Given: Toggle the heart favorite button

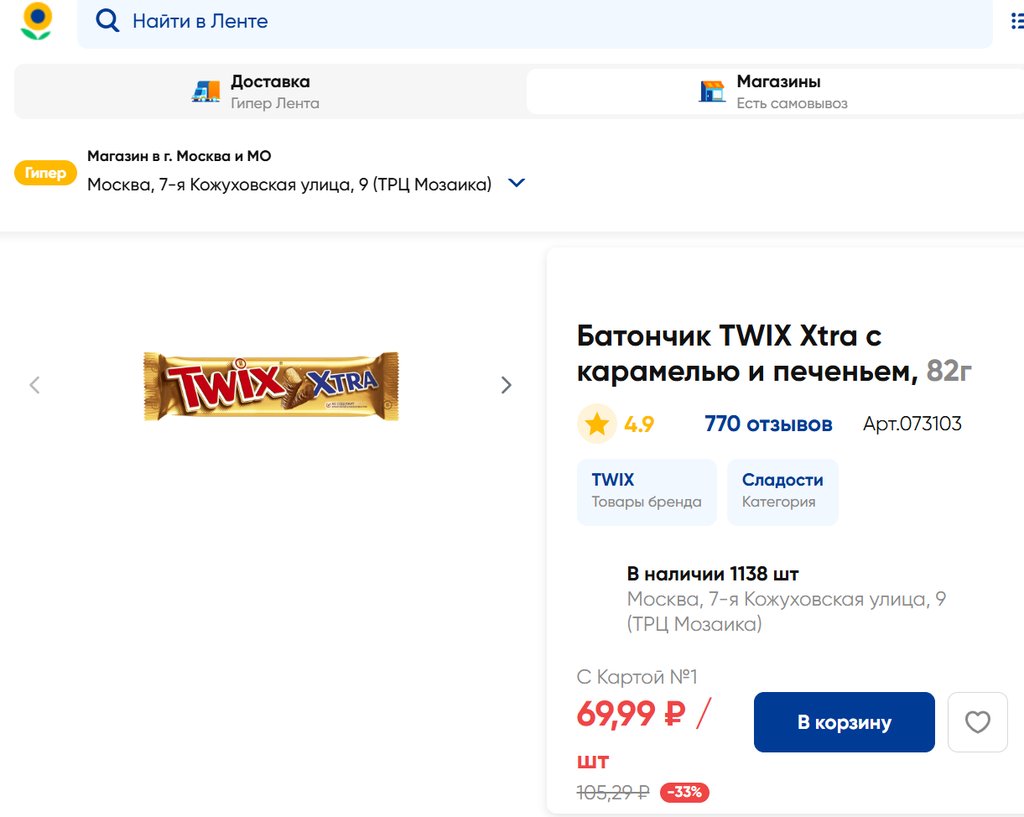Looking at the screenshot, I should coord(977,722).
